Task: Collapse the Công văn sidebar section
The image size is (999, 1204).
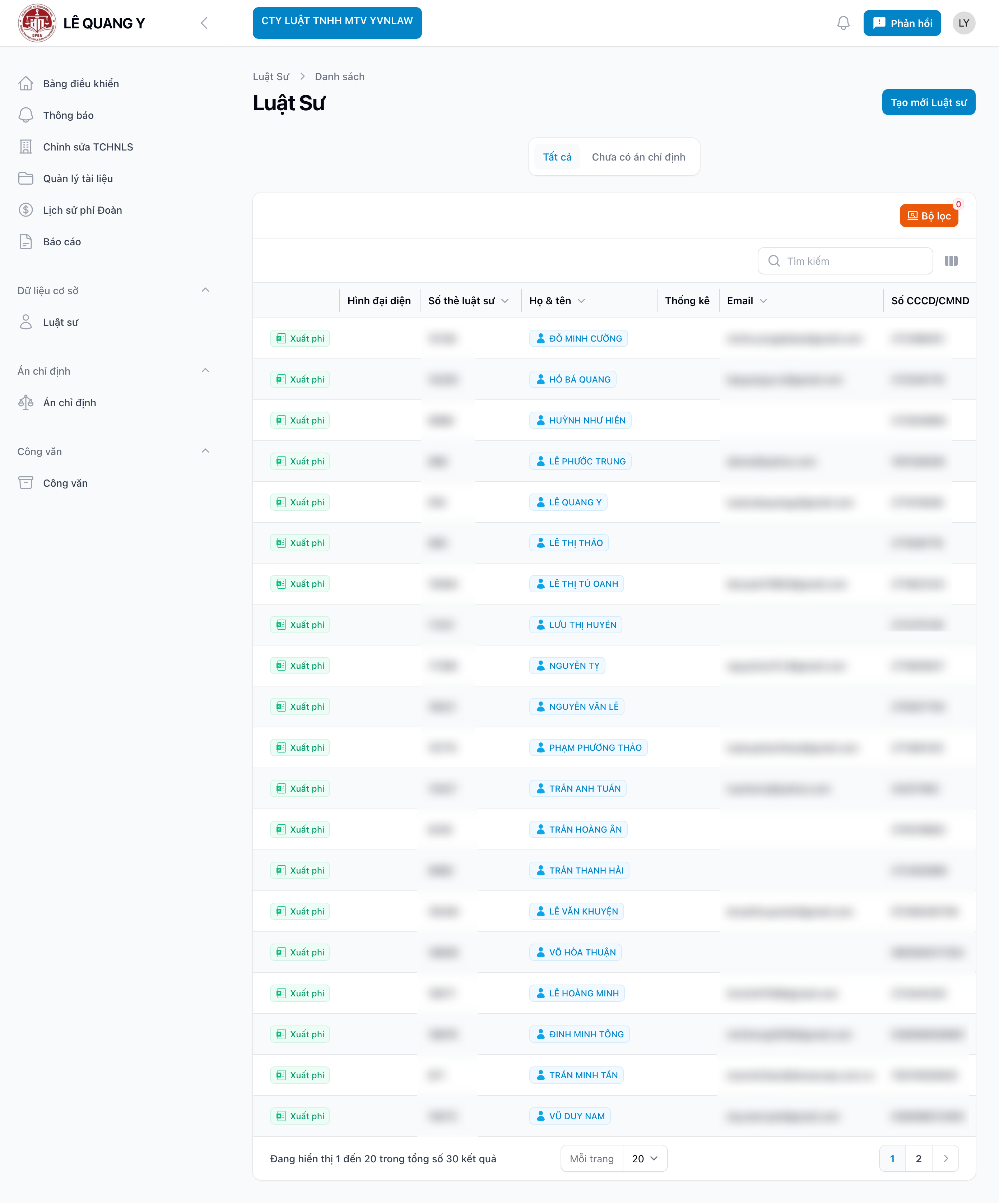Action: coord(205,451)
